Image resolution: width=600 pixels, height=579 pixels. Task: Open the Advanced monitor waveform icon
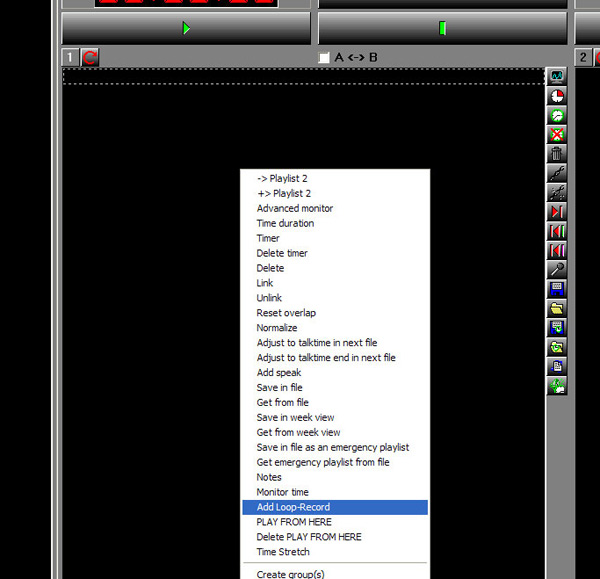557,77
